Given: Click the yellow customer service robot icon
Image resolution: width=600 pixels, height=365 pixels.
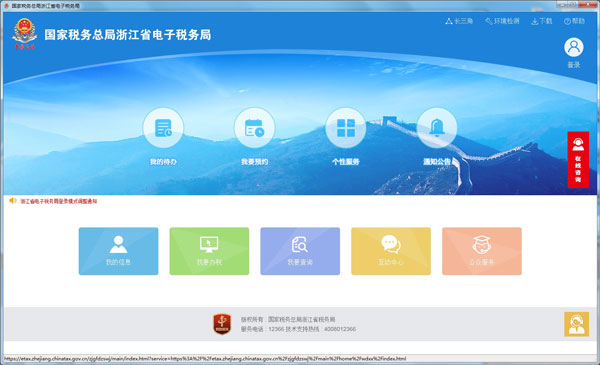Looking at the screenshot, I should point(576,324).
